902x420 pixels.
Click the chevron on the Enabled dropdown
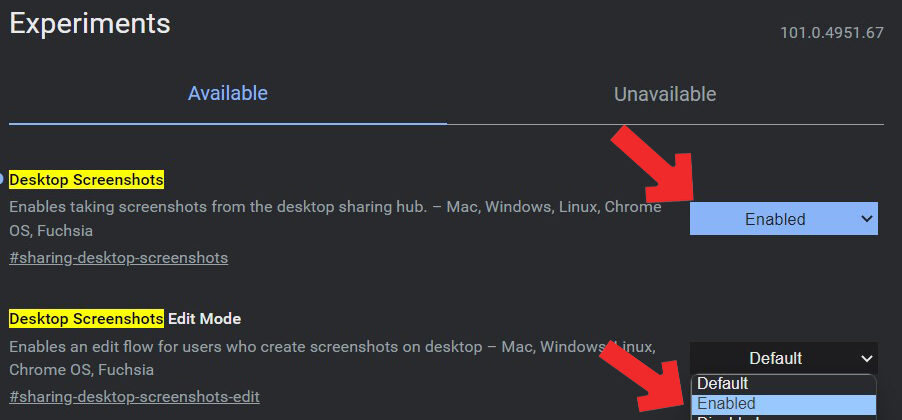866,219
